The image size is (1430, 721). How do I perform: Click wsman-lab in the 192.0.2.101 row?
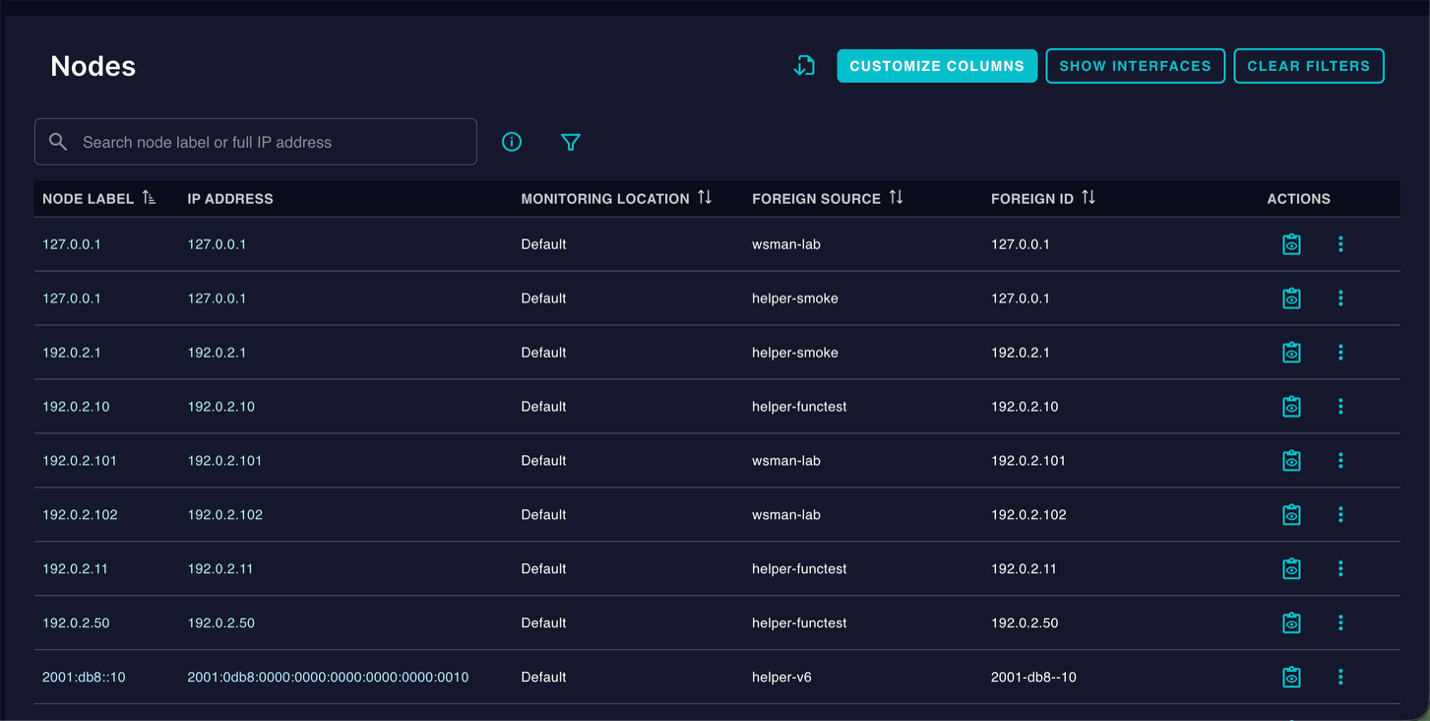tap(786, 460)
